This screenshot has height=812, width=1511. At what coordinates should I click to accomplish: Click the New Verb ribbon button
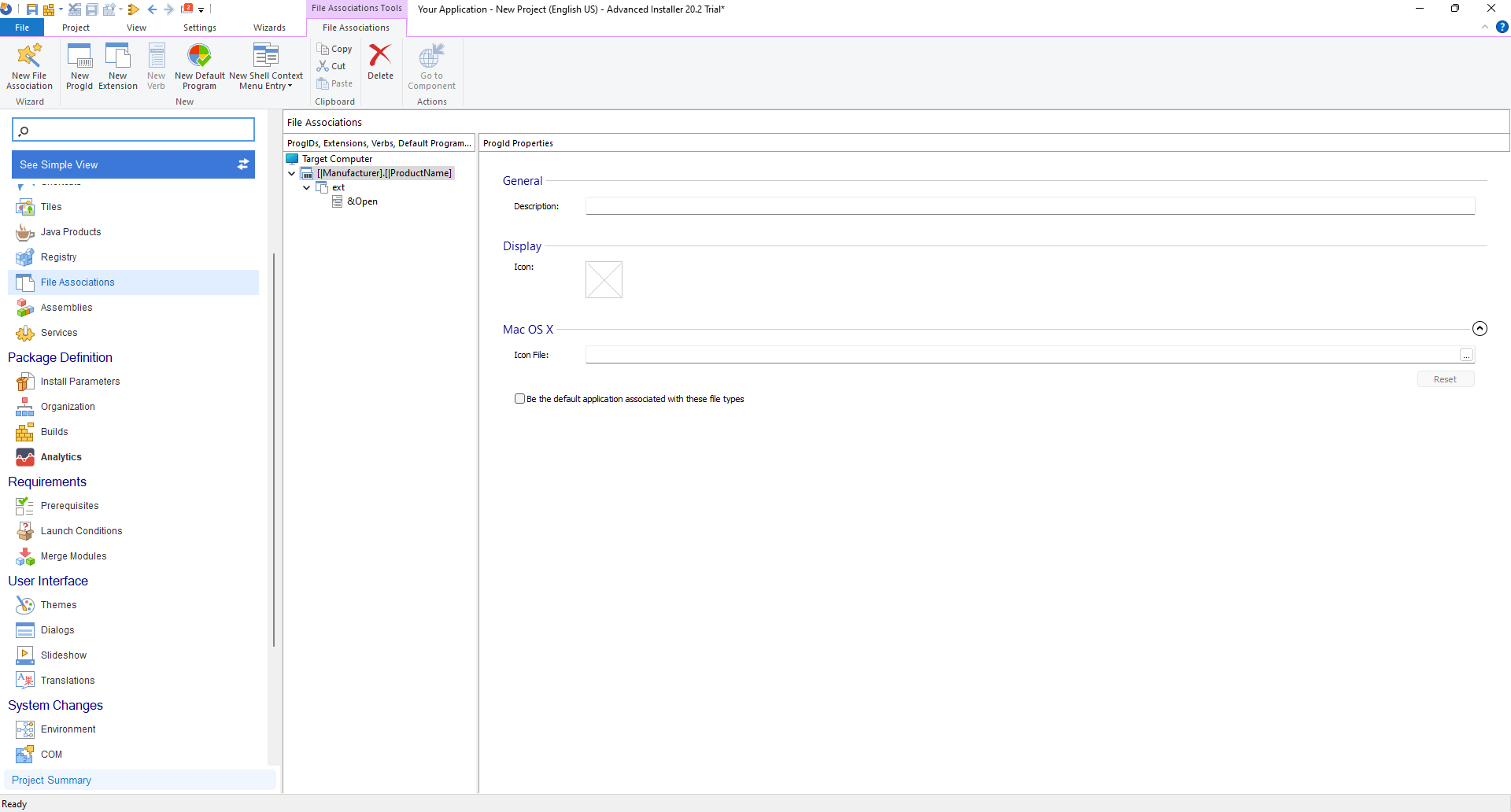[157, 67]
